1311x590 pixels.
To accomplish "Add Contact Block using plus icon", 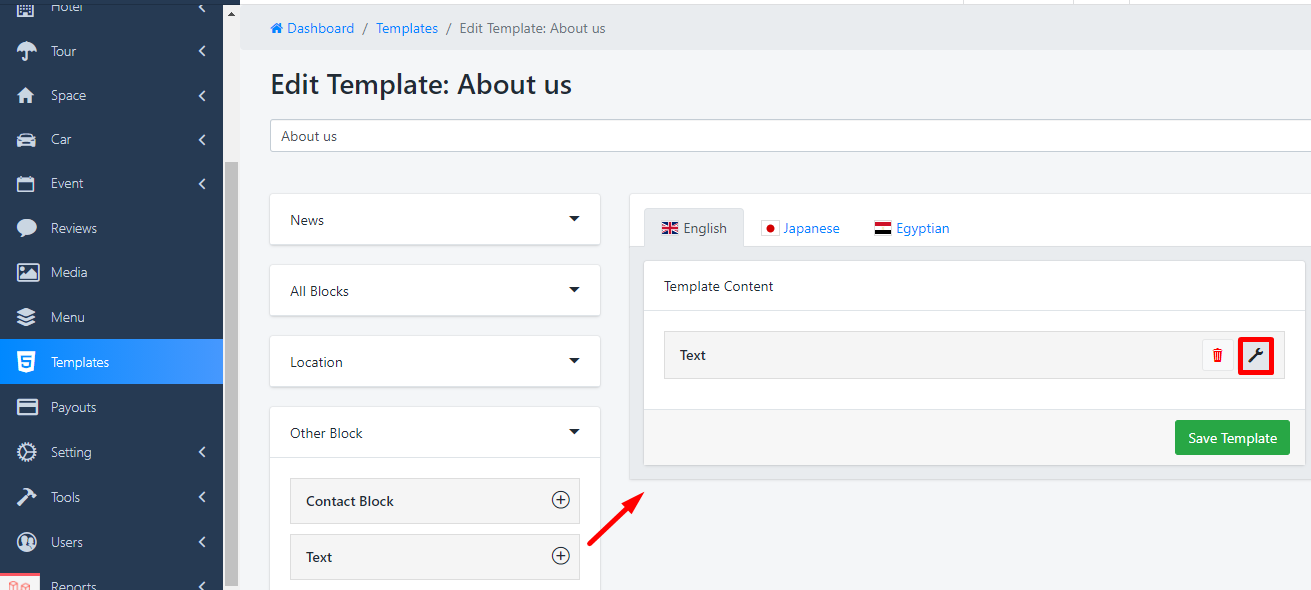I will coord(560,500).
